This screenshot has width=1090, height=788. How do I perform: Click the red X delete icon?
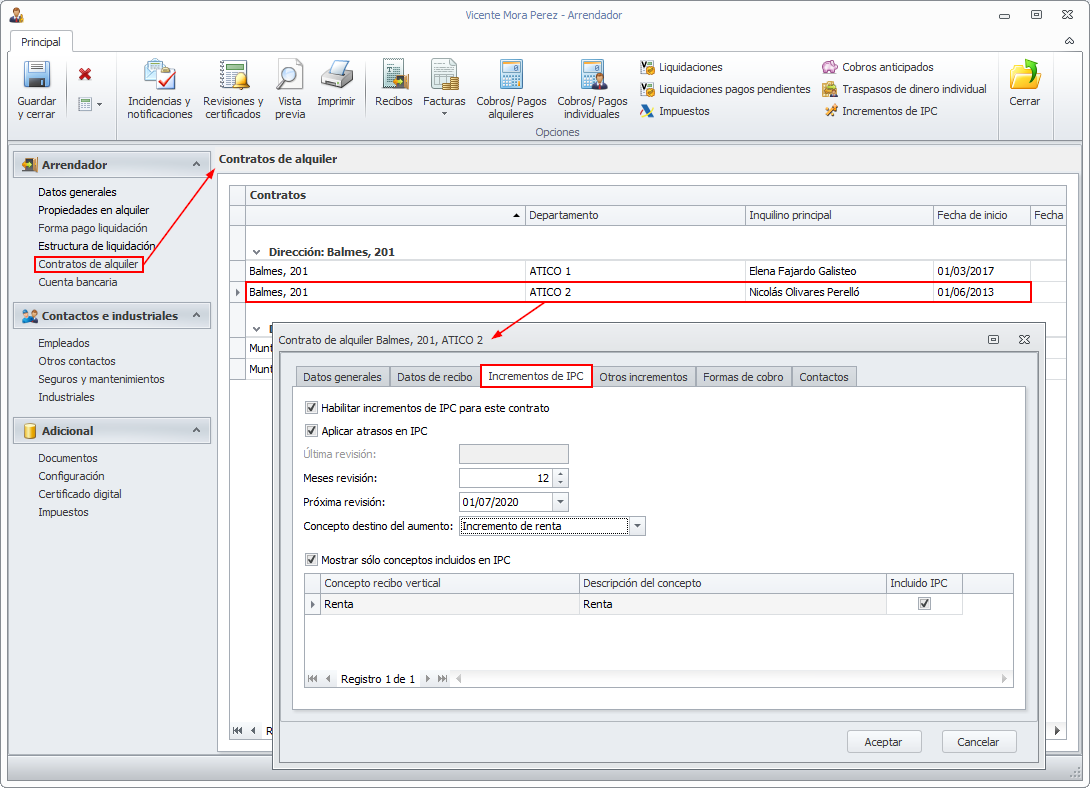tap(85, 74)
